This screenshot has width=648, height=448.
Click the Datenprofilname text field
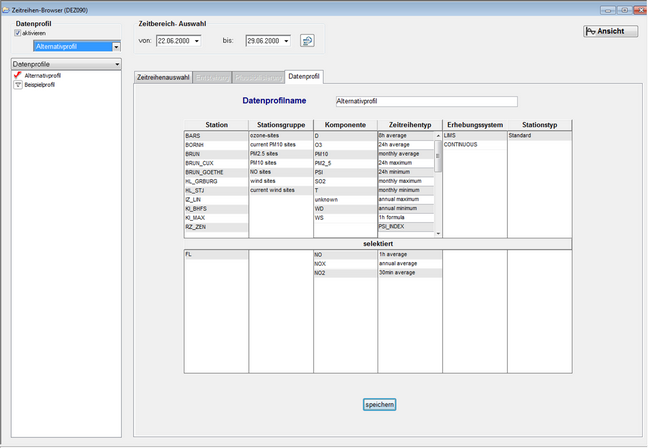[x=426, y=101]
